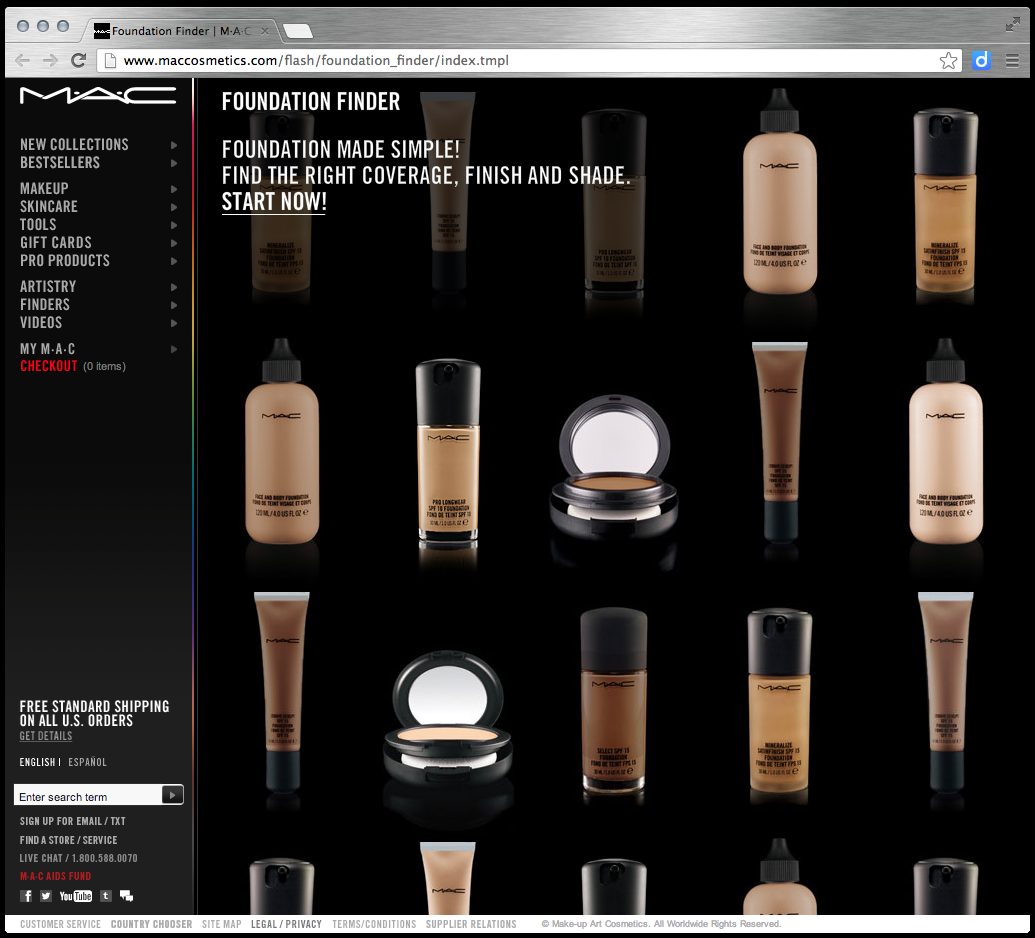Open the Chrome hamburger menu
The height and width of the screenshot is (938, 1035).
[1013, 61]
